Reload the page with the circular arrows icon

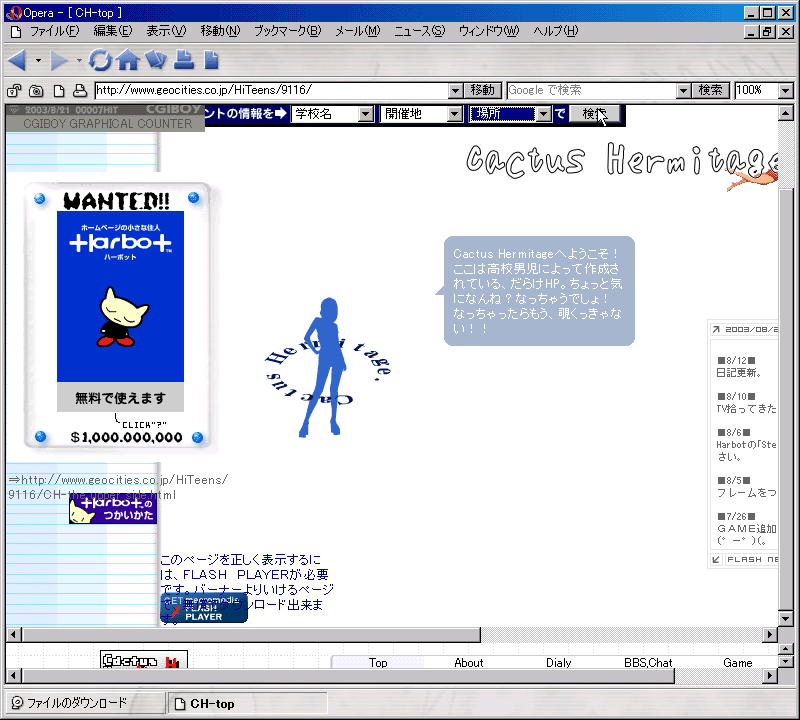click(x=100, y=60)
